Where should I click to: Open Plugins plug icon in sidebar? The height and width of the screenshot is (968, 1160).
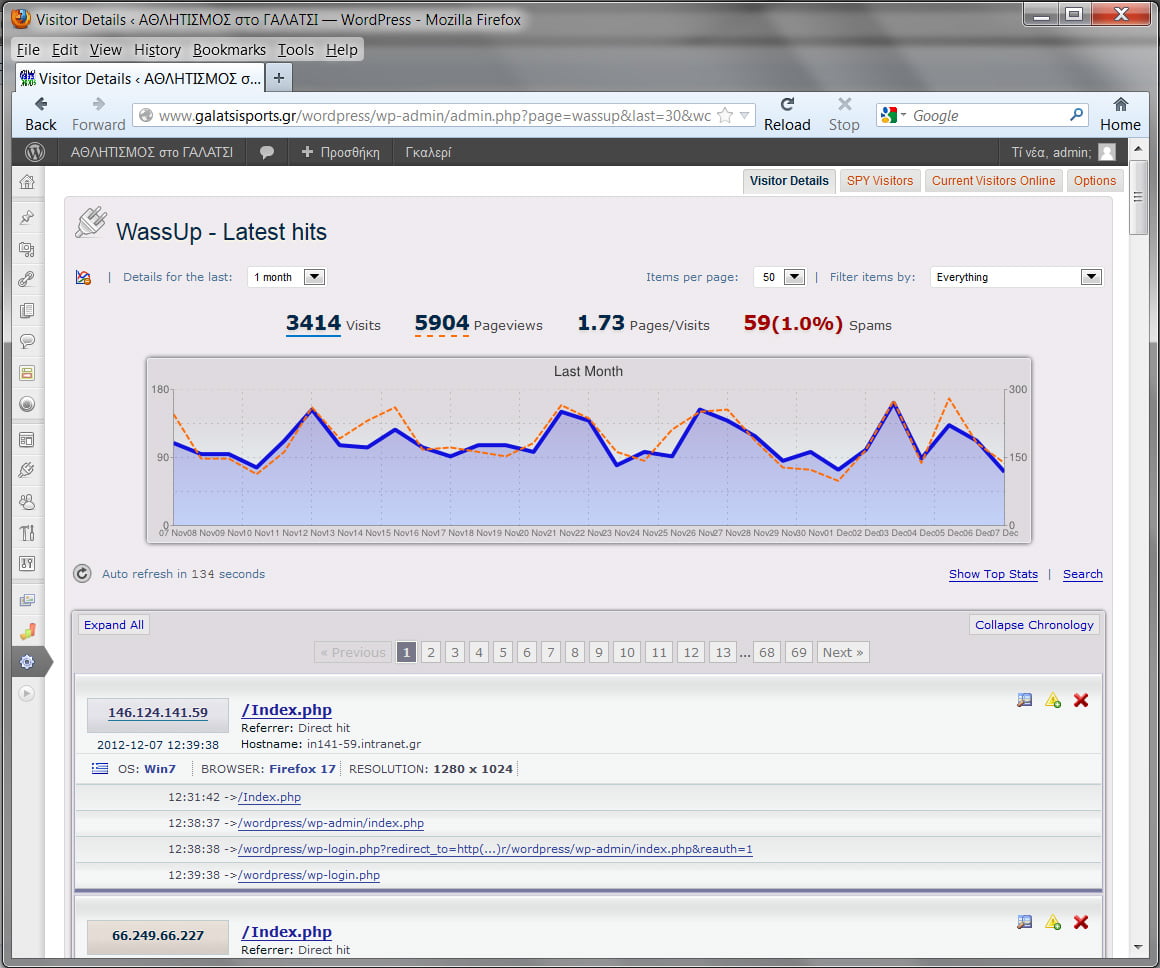[x=27, y=470]
